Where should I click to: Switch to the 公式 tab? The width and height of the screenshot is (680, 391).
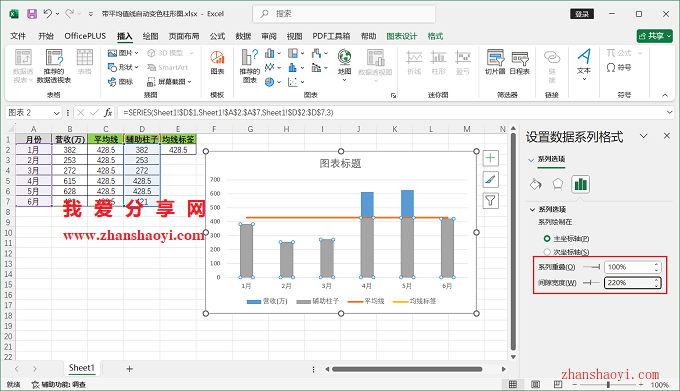[217, 36]
